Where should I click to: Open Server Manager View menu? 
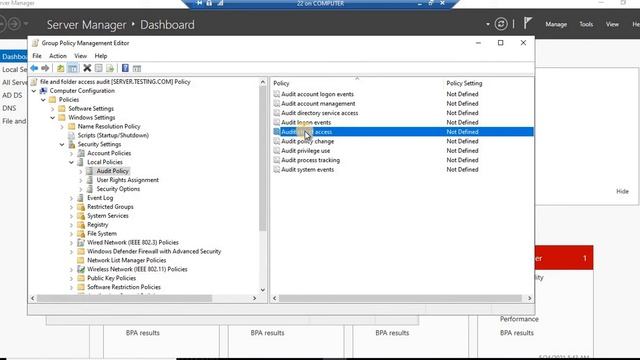click(x=612, y=24)
